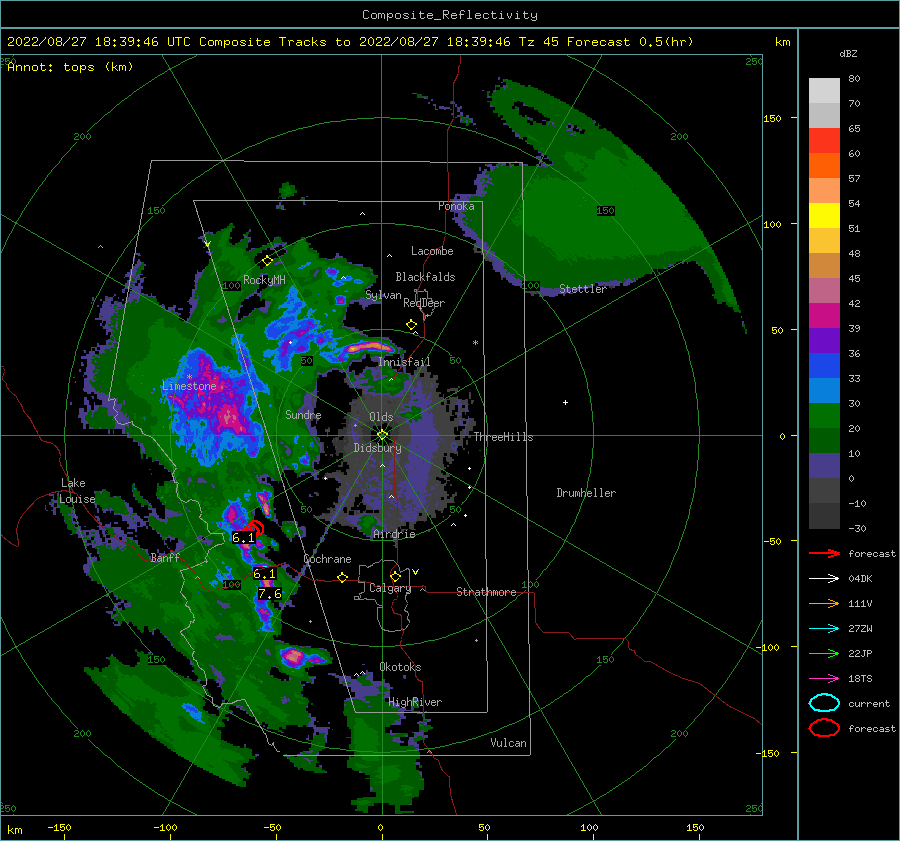Select the orange 111V arrow legend entry

[824, 603]
